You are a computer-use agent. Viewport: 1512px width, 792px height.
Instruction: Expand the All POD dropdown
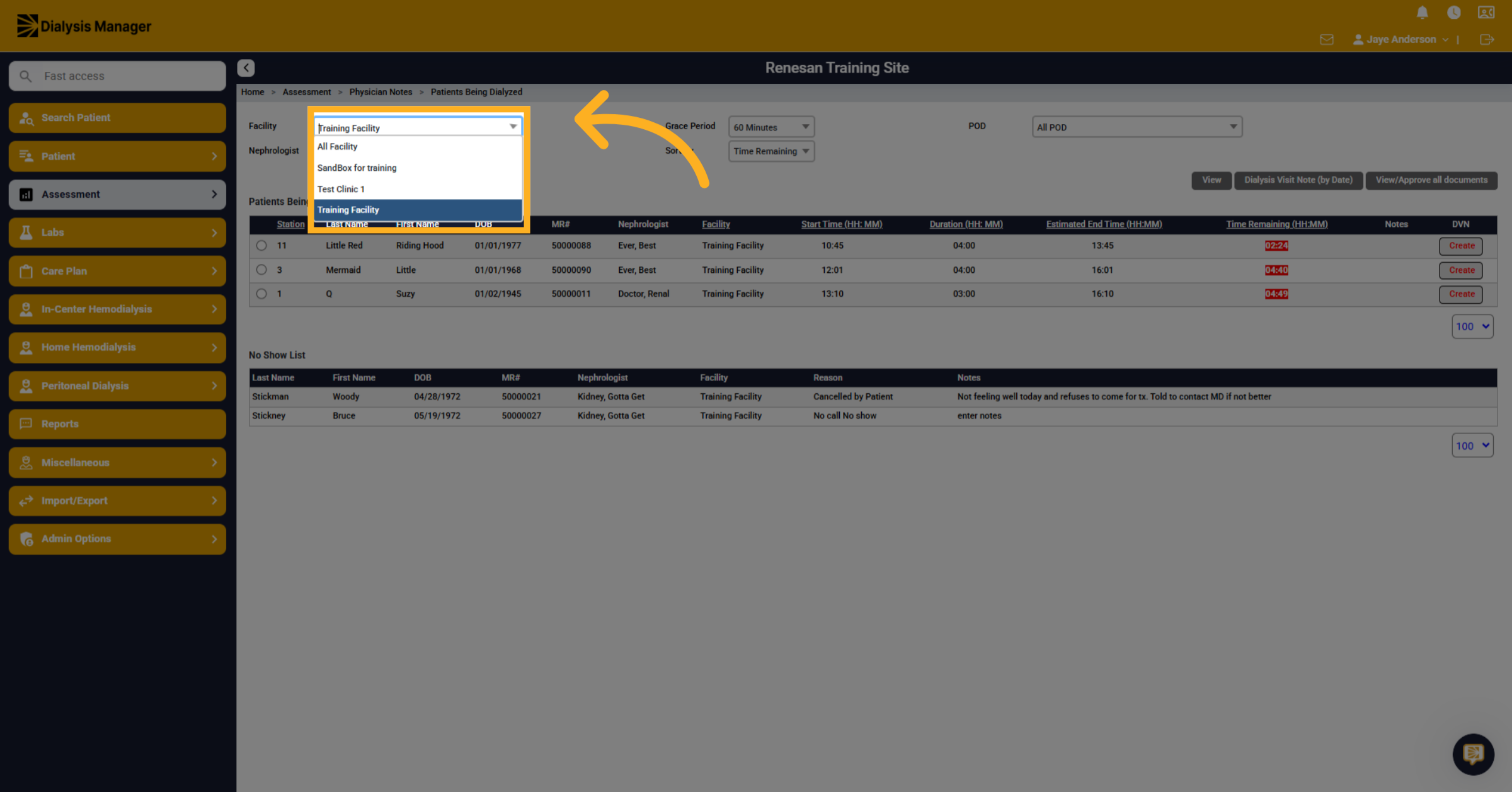click(x=1137, y=127)
